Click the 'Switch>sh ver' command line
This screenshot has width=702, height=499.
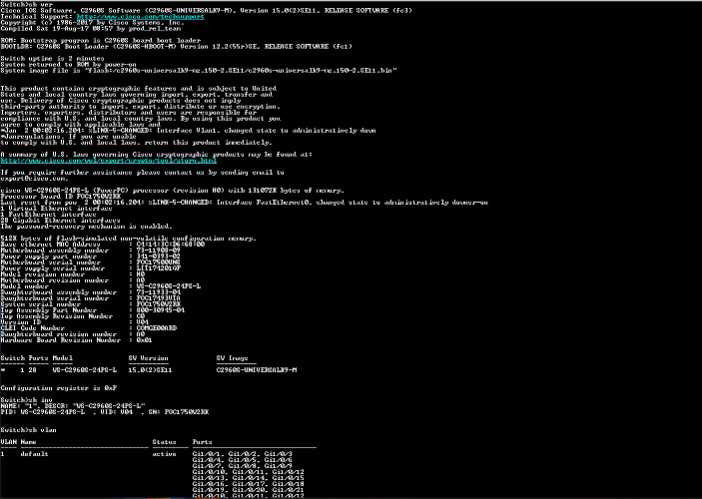tap(27, 4)
